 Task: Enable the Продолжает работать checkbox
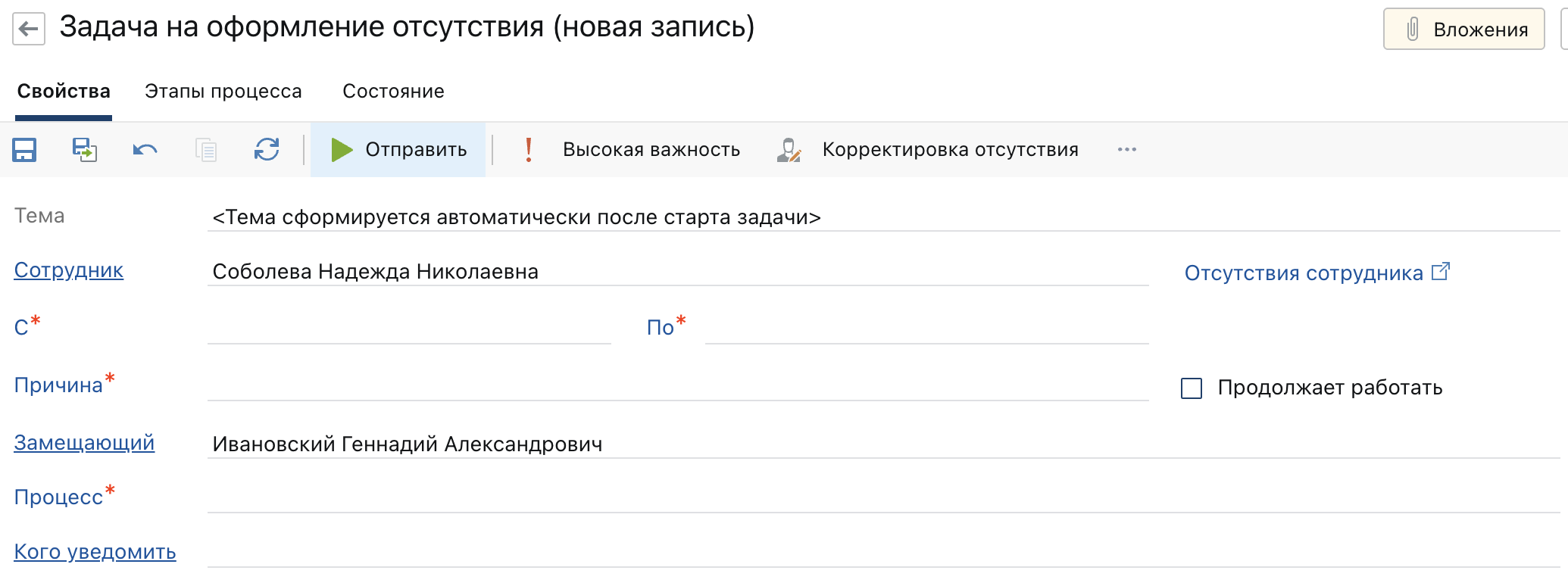[x=1192, y=388]
